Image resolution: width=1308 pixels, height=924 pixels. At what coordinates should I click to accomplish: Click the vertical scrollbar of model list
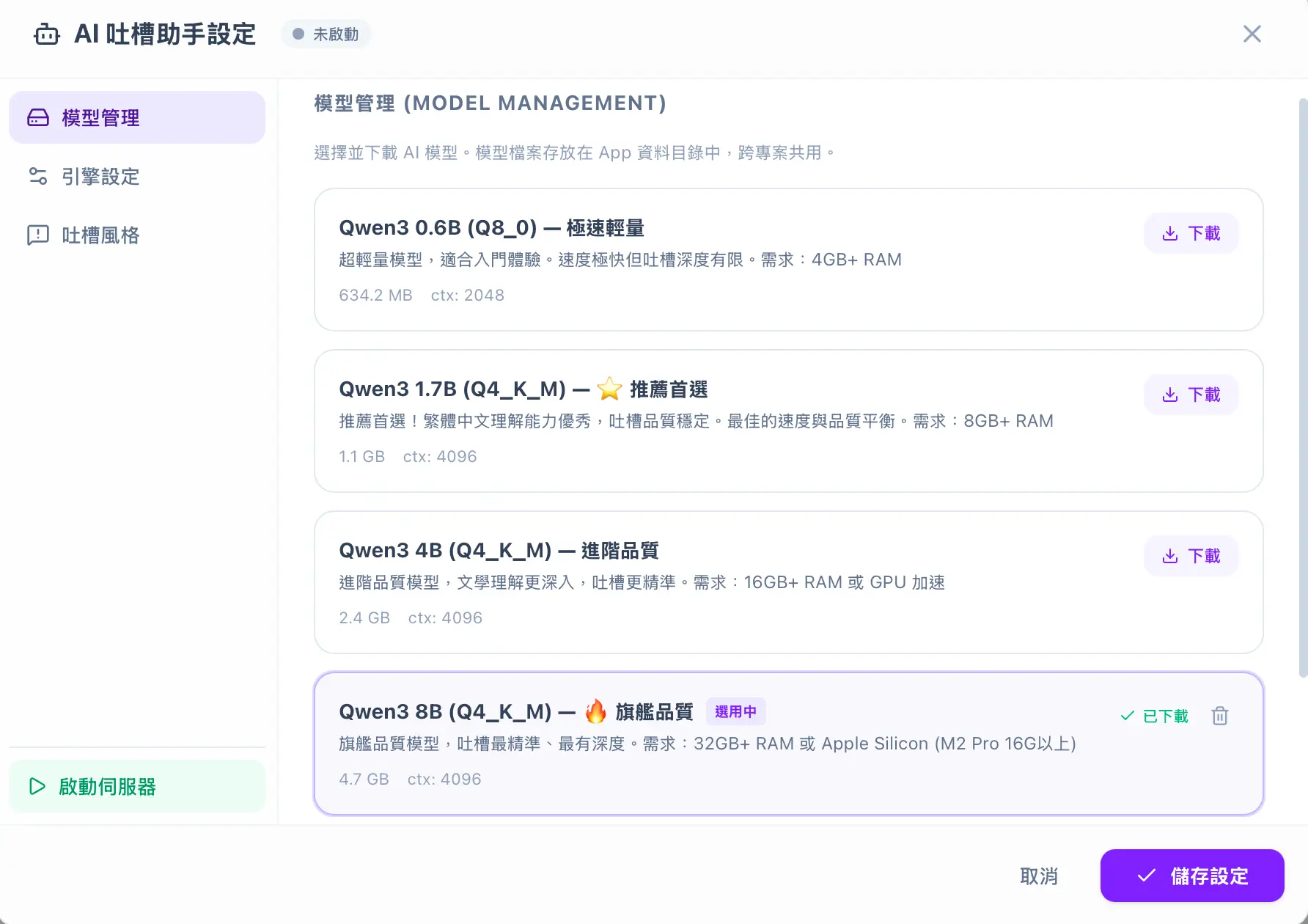(x=1303, y=388)
